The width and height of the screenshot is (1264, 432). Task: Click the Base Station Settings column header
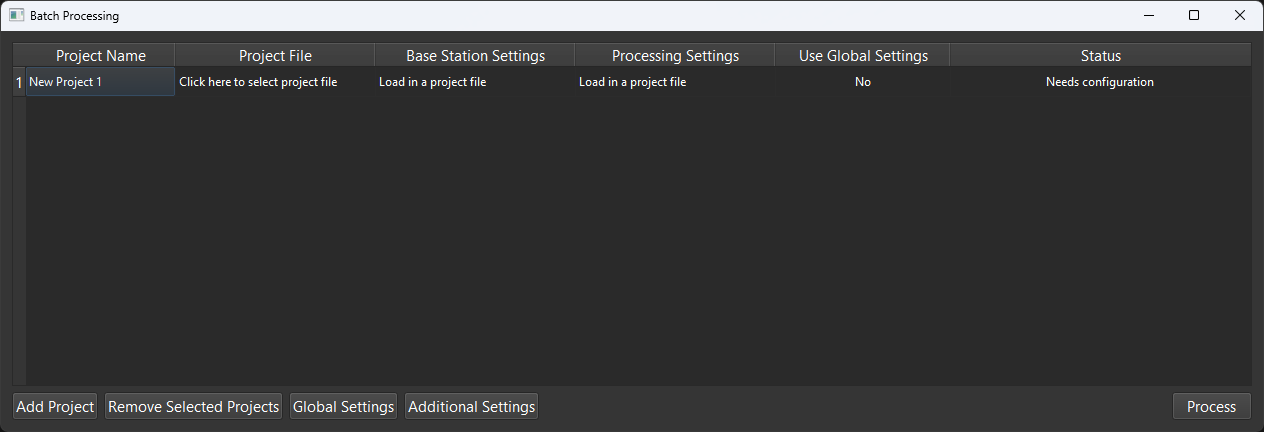pyautogui.click(x=475, y=56)
